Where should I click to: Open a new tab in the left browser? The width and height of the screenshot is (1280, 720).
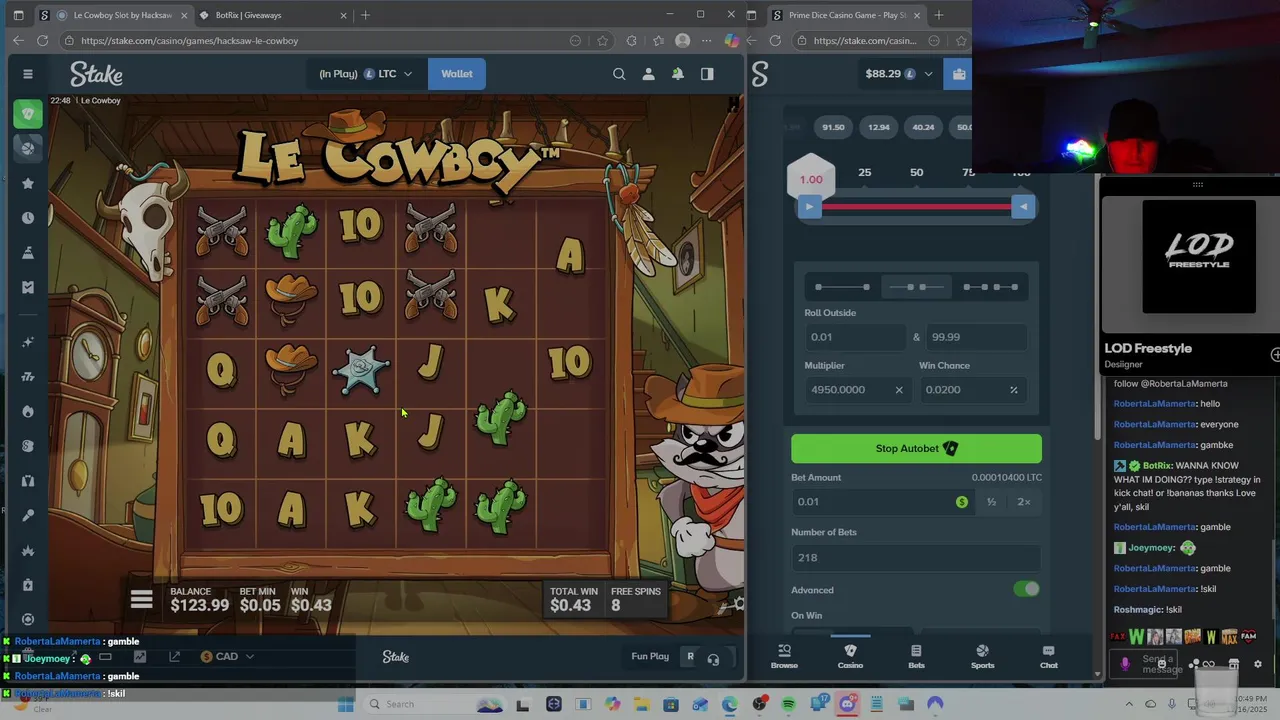click(365, 15)
